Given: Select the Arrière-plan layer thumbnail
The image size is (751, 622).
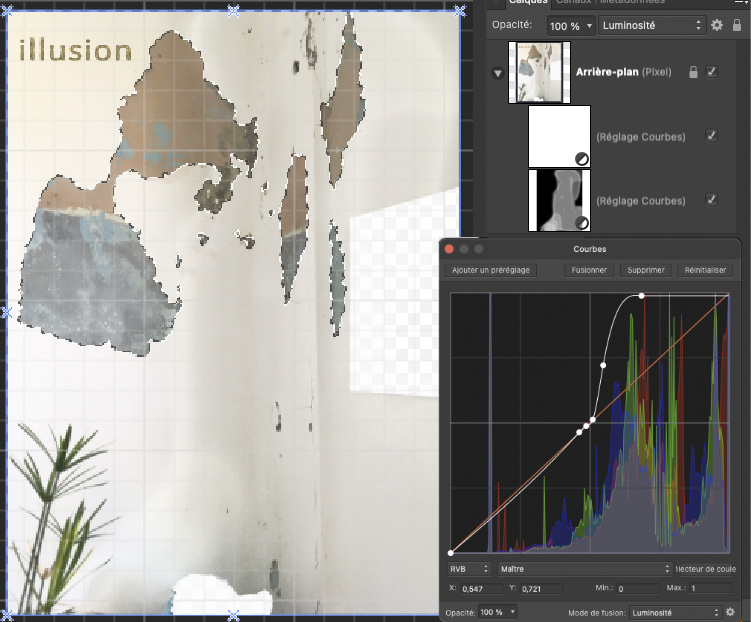Looking at the screenshot, I should click(539, 72).
